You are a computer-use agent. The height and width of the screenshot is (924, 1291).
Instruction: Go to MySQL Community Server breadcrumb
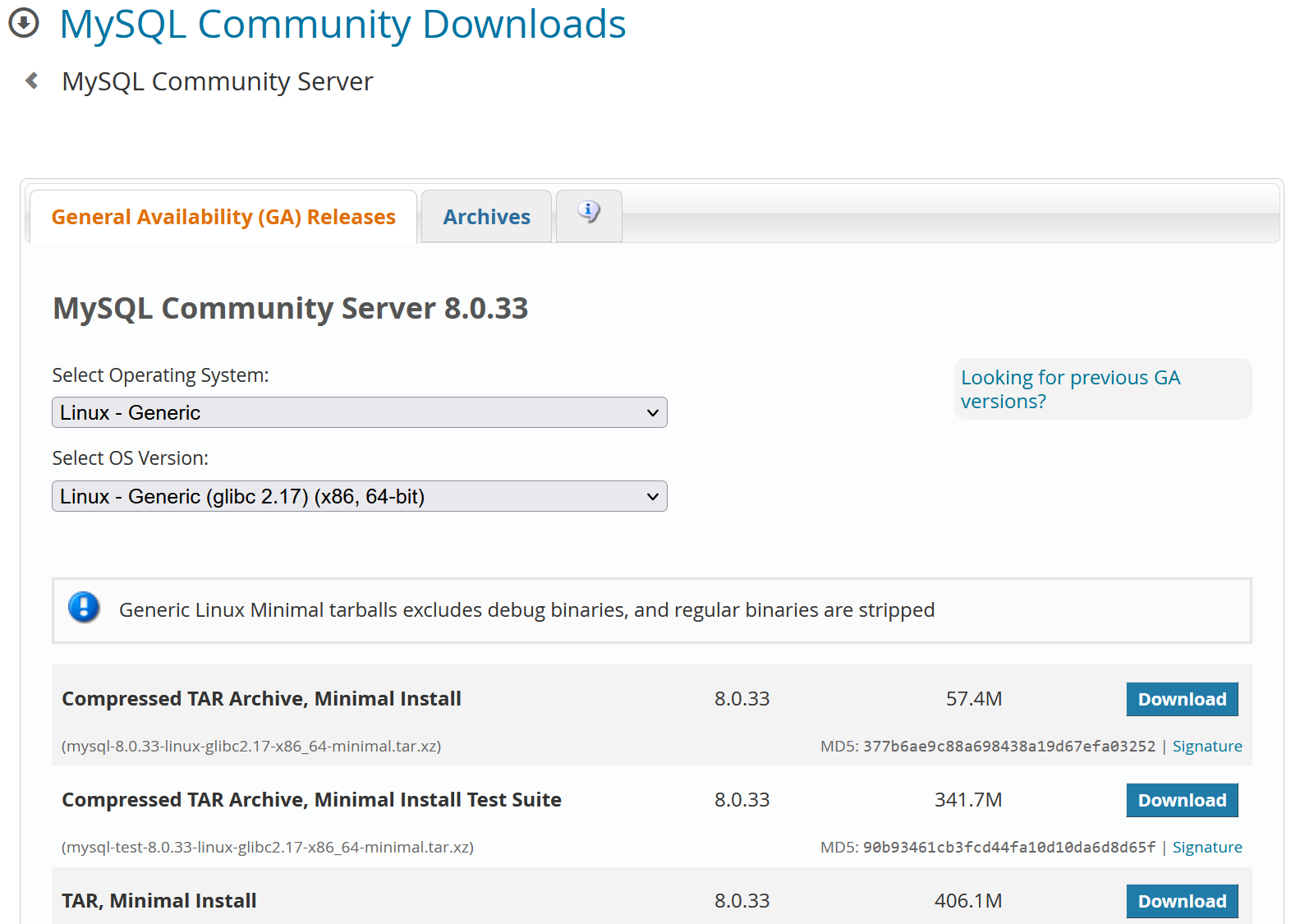(218, 81)
